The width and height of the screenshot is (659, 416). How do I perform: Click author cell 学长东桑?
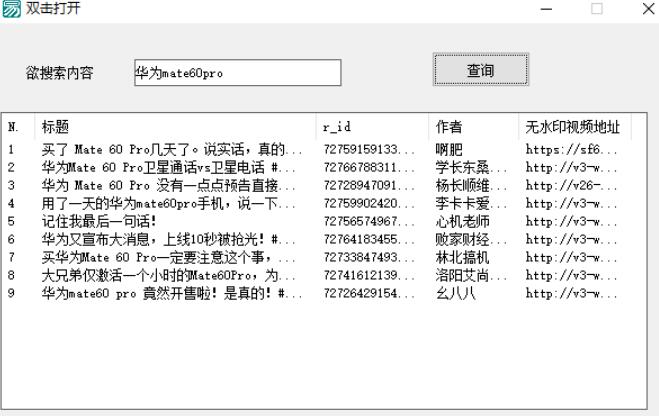471,167
